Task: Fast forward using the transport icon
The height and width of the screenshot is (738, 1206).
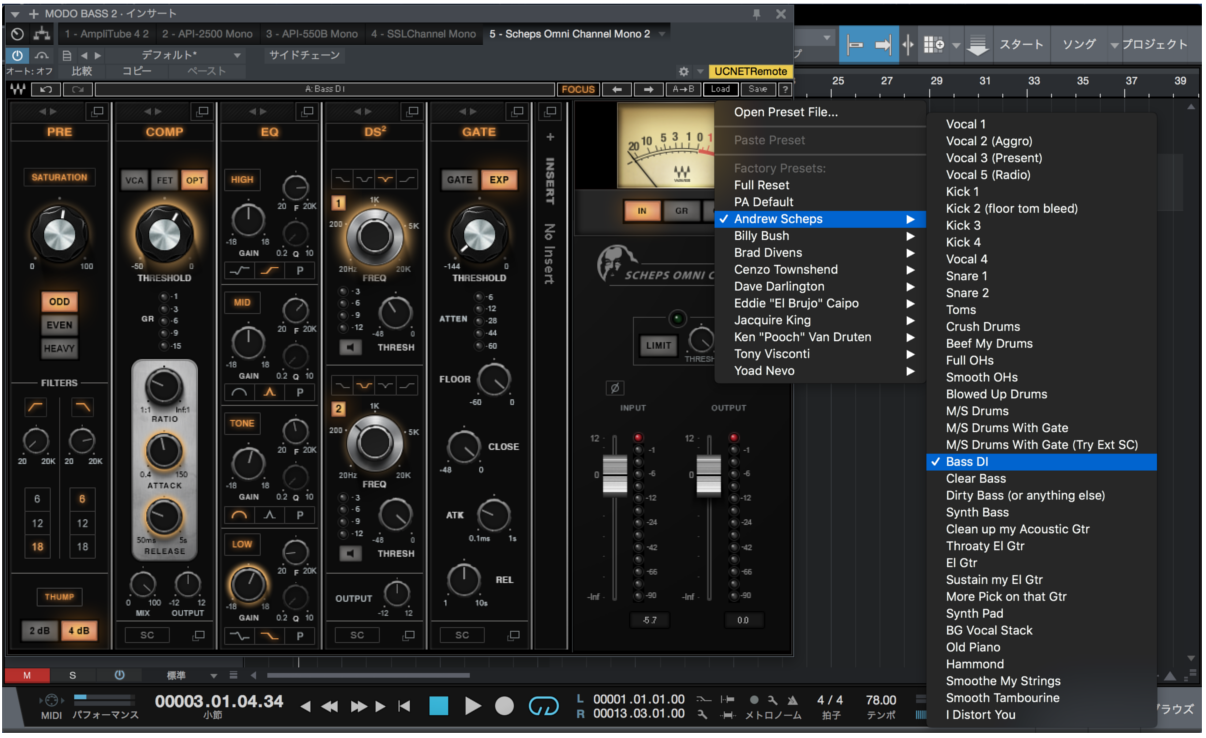Action: (x=359, y=707)
